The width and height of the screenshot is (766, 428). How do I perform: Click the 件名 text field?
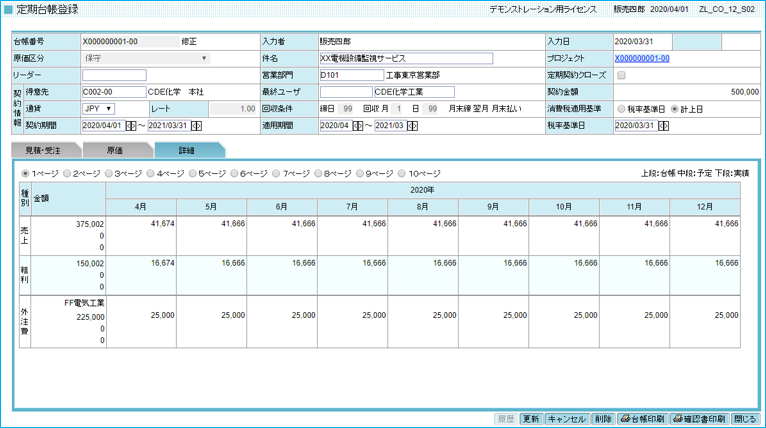click(x=405, y=58)
